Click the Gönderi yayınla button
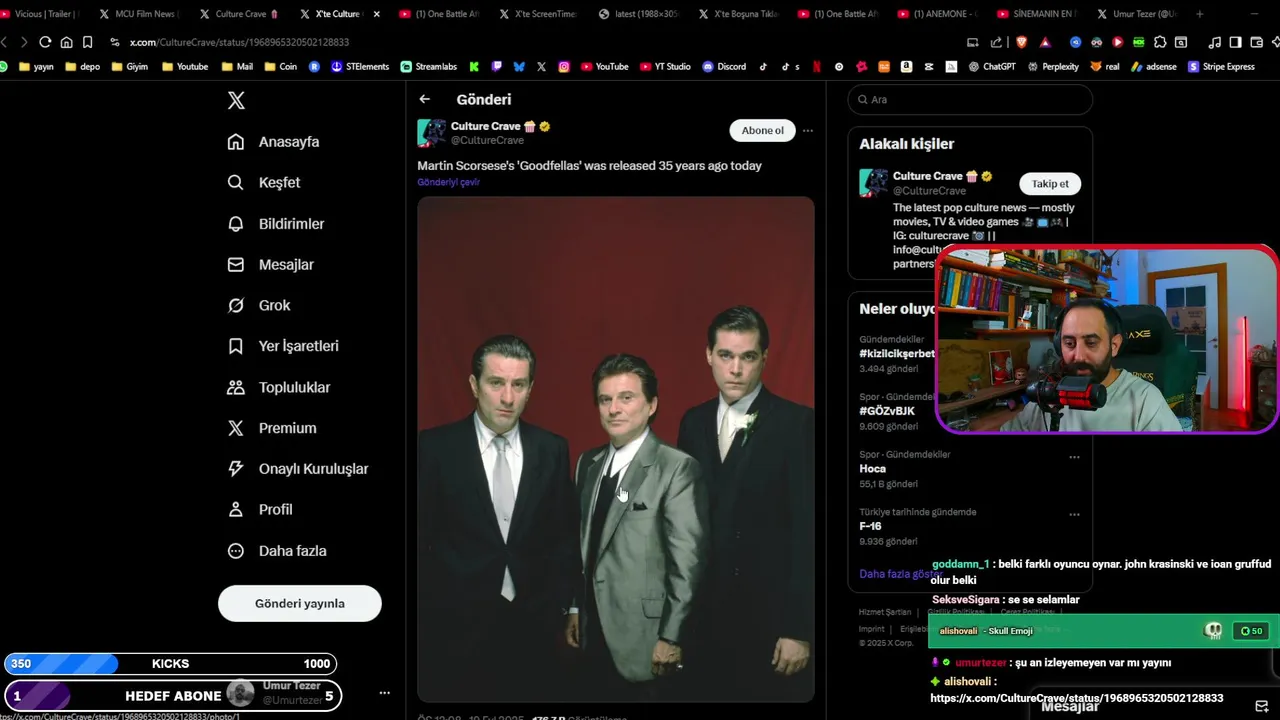 [300, 604]
